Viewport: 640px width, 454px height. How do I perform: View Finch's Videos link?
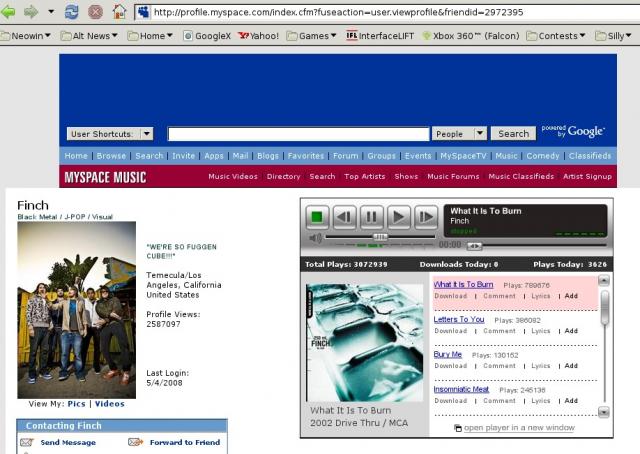click(x=109, y=404)
